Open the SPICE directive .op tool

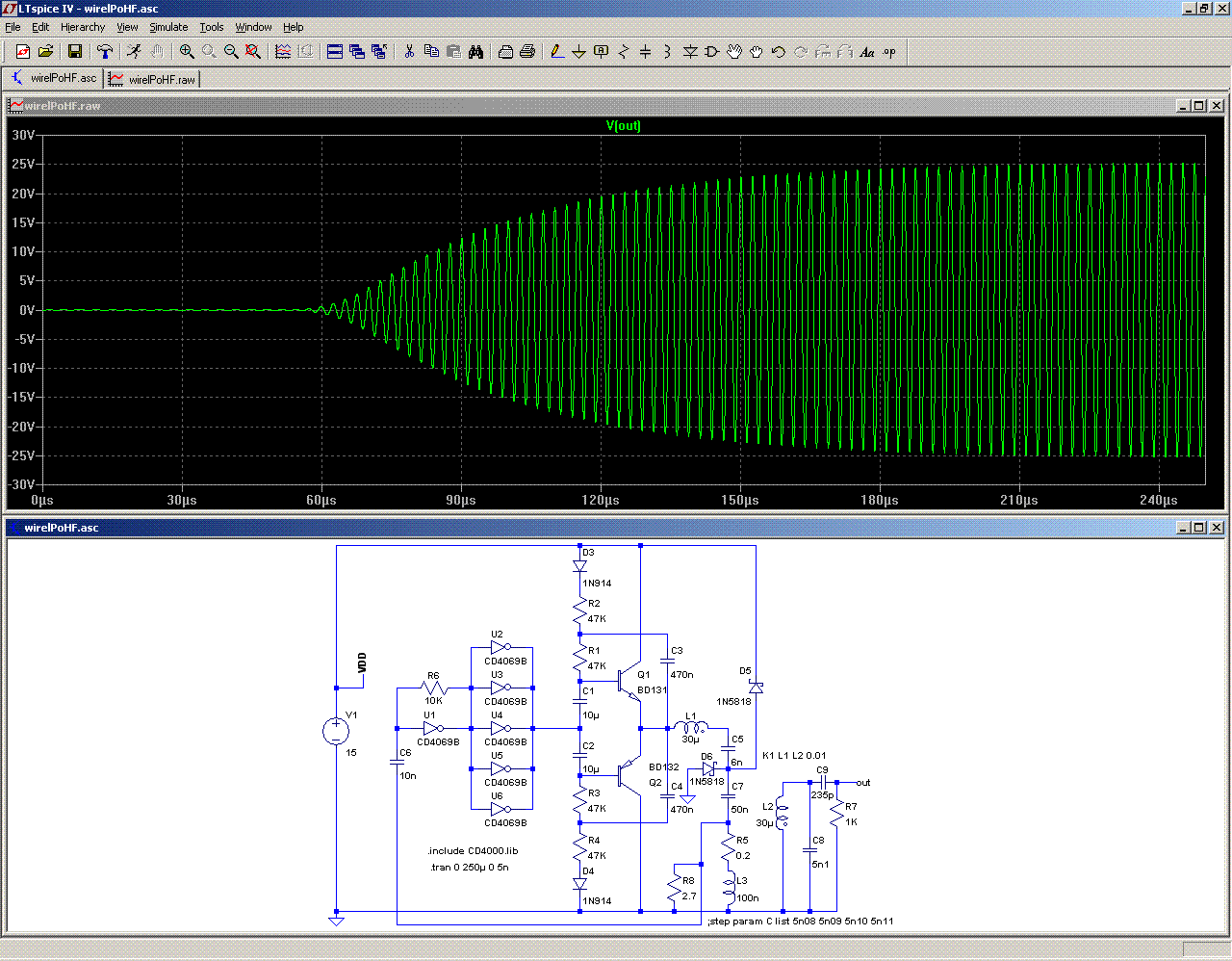(x=889, y=52)
